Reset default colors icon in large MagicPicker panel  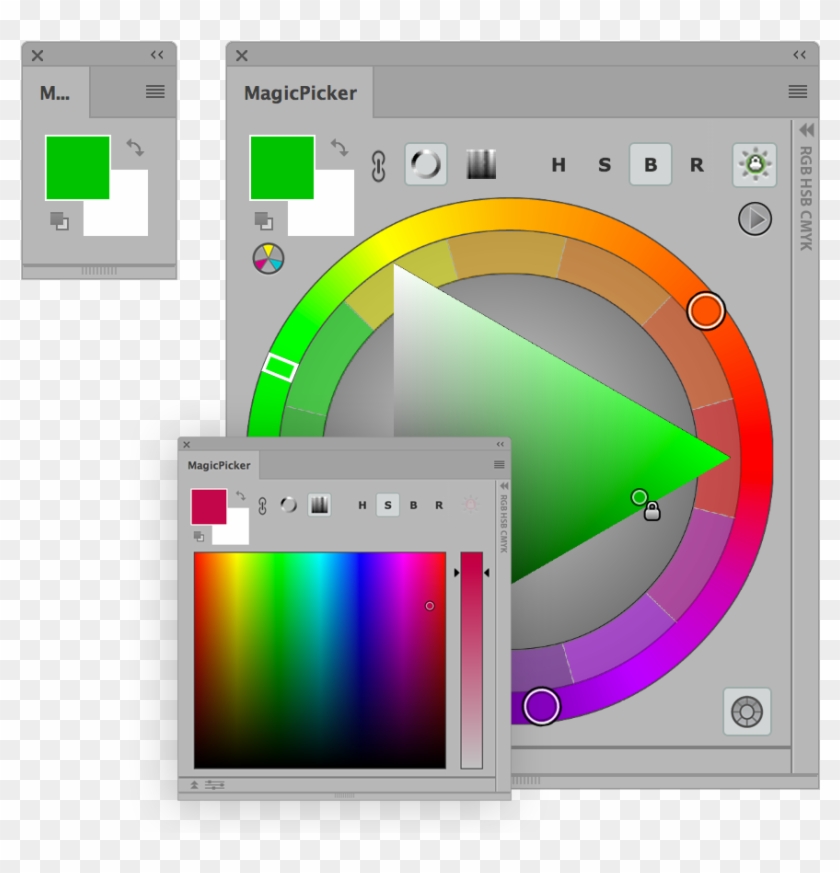[264, 221]
